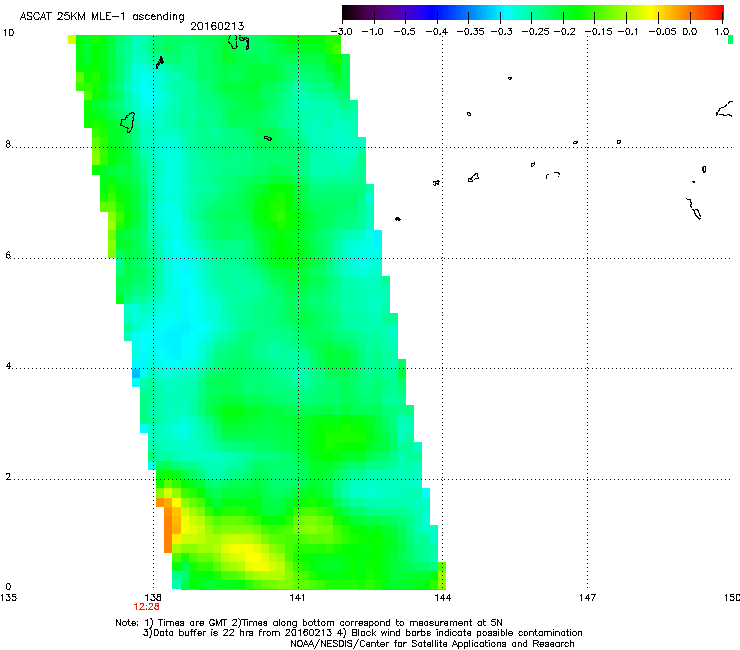Click latitude axis label 8
This screenshot has width=740, height=650.
point(8,144)
